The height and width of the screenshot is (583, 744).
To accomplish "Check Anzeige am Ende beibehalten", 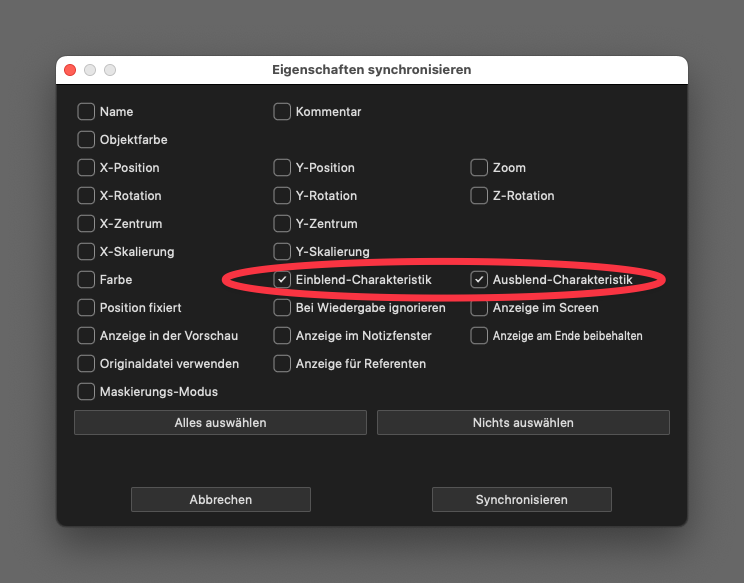I will (479, 336).
